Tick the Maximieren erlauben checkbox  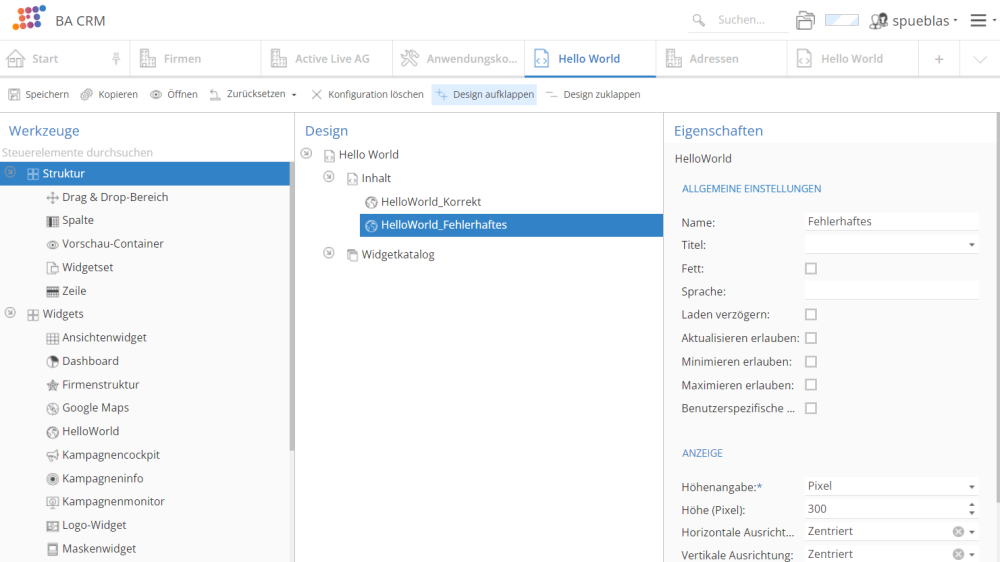click(811, 385)
